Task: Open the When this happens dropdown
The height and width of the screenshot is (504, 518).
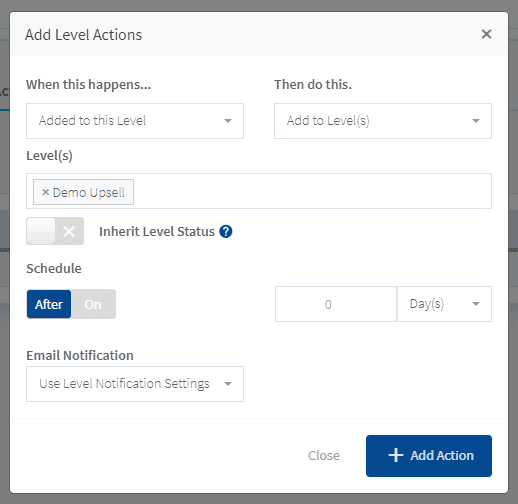Action: 135,121
